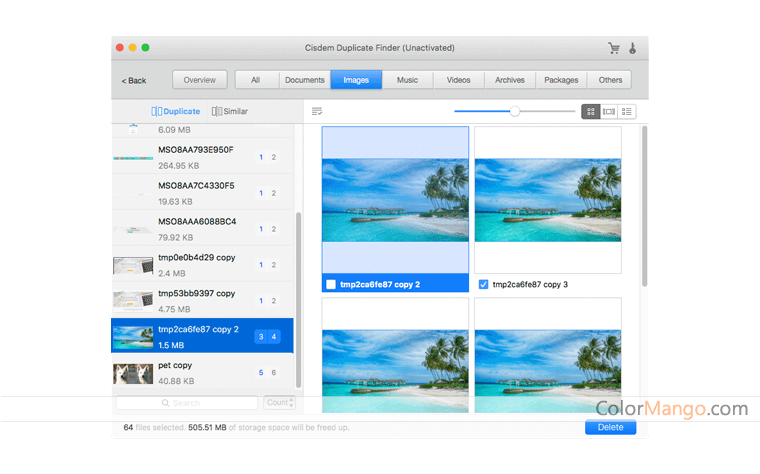Viewport: 760px width, 474px height.
Task: Select the Duplicate mode icon
Action: click(x=157, y=112)
